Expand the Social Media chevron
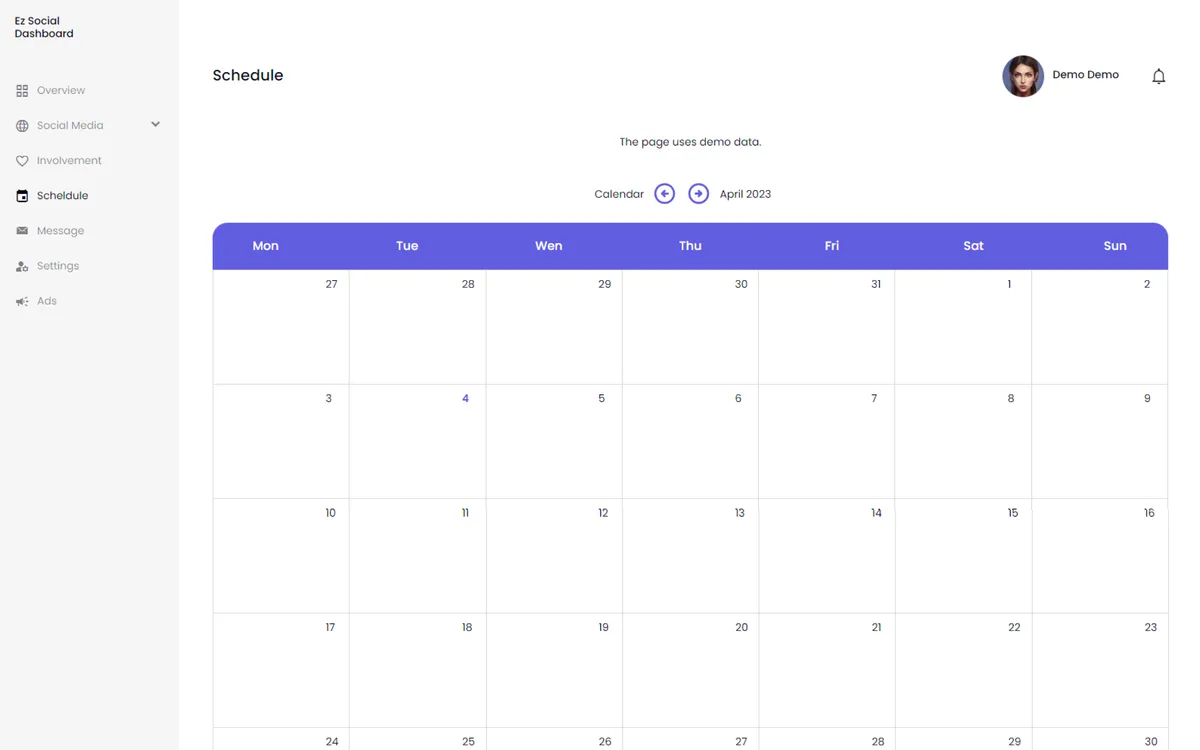The image size is (1200, 750). click(x=155, y=125)
